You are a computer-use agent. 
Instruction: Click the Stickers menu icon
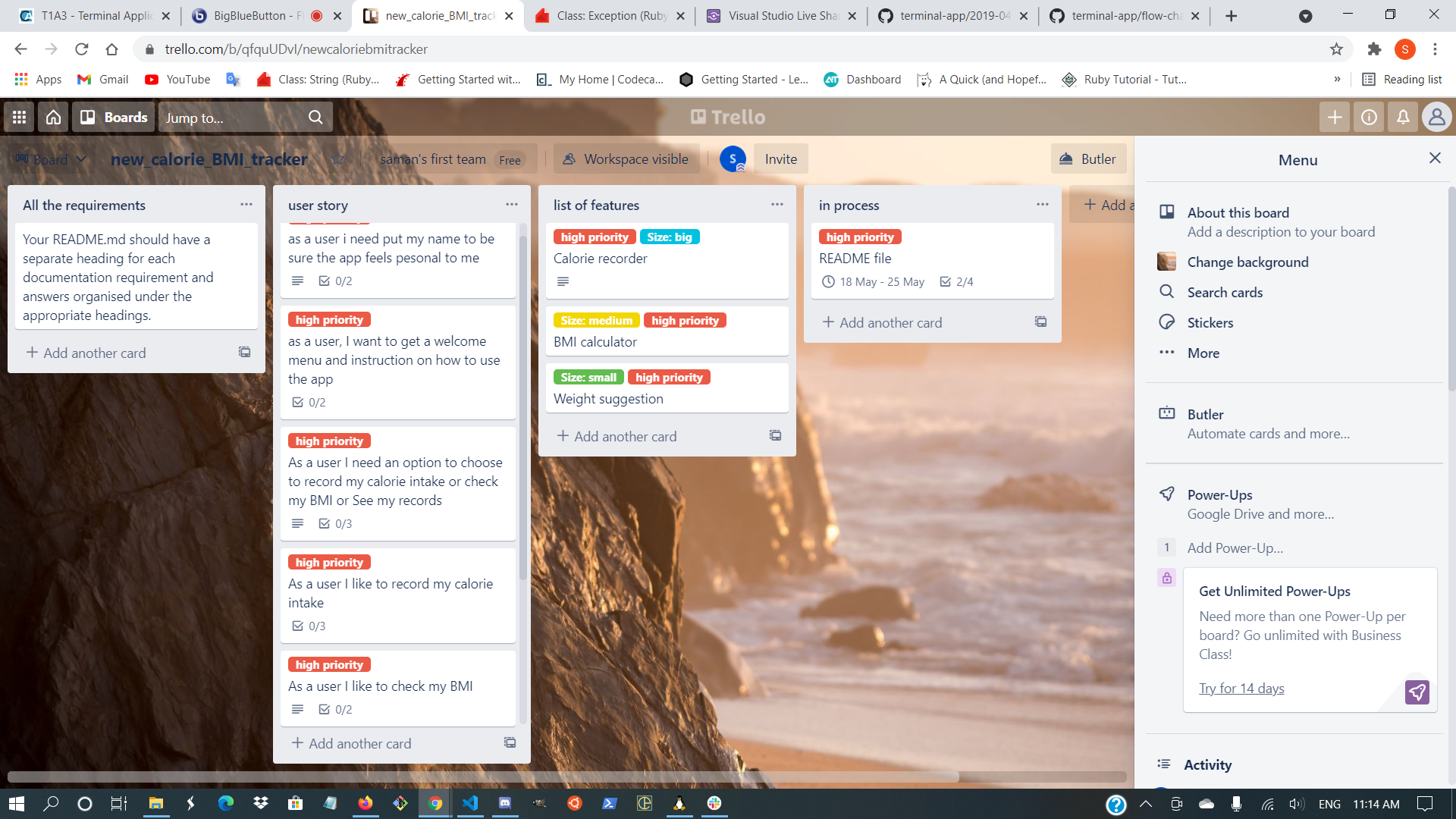click(x=1166, y=322)
